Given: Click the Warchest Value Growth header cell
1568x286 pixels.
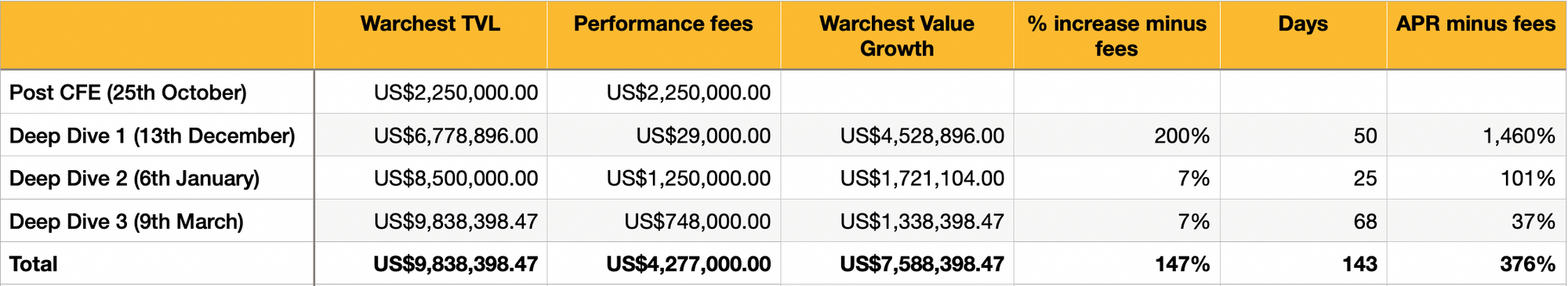Looking at the screenshot, I should pos(897,35).
